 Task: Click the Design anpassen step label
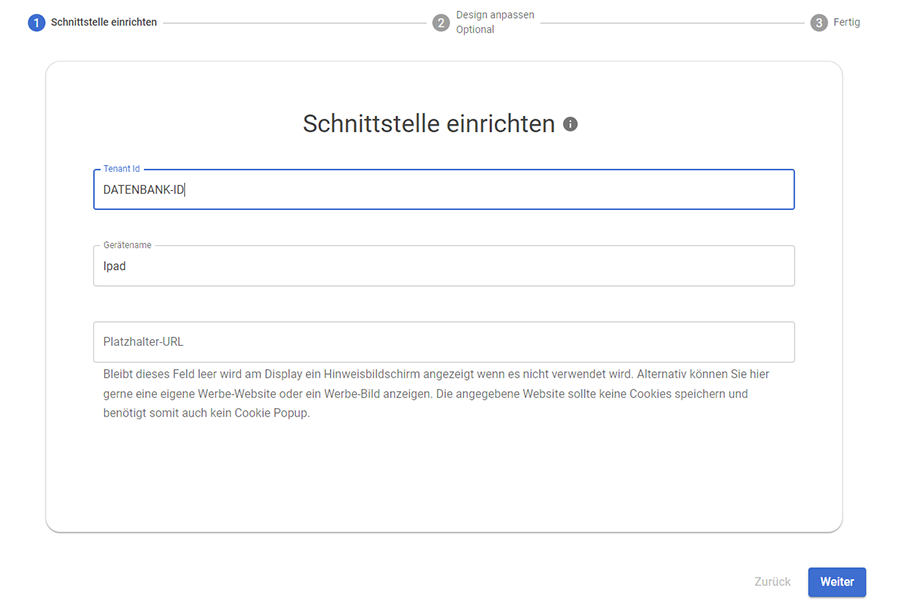[493, 14]
